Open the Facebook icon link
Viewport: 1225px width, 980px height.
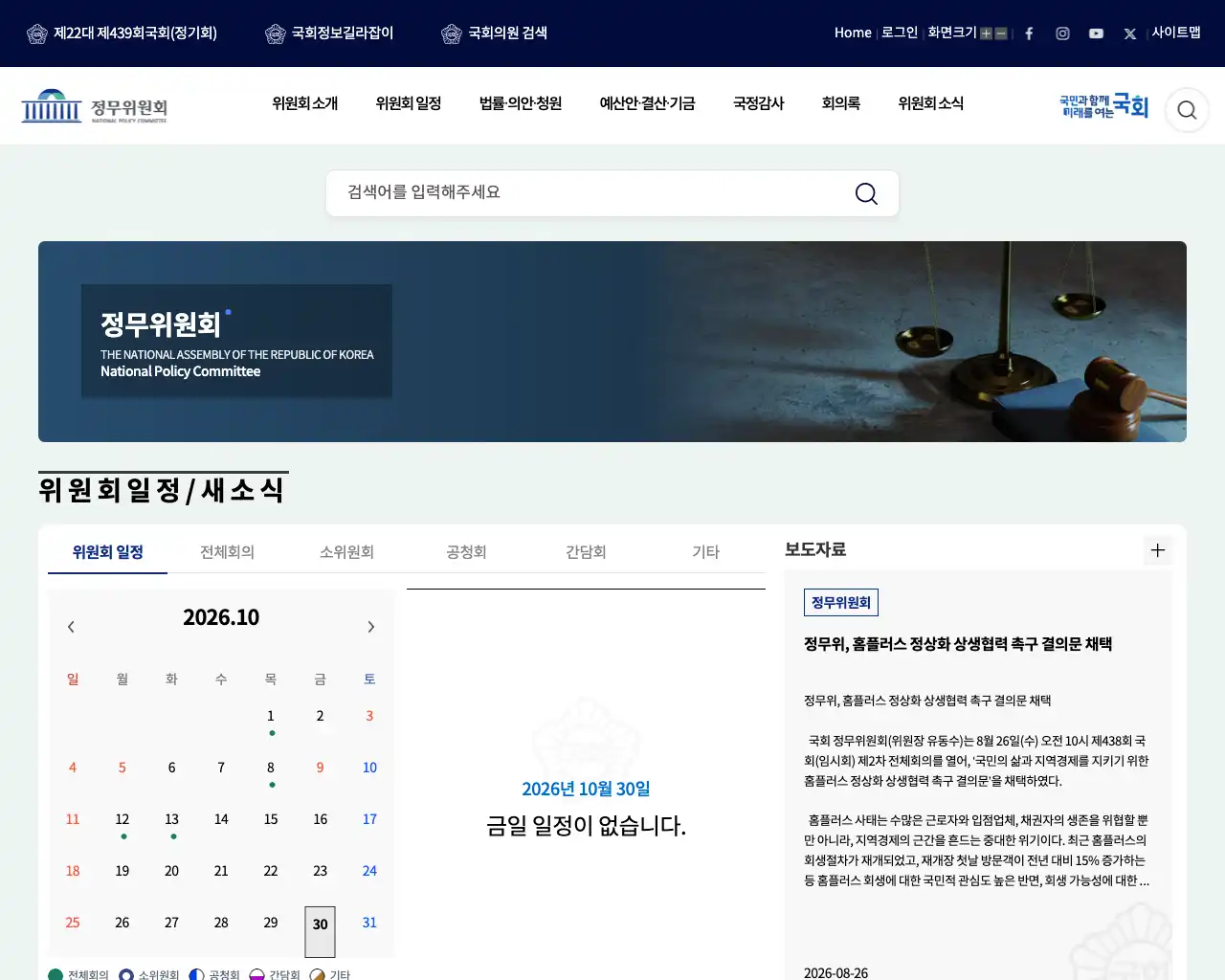[x=1029, y=33]
